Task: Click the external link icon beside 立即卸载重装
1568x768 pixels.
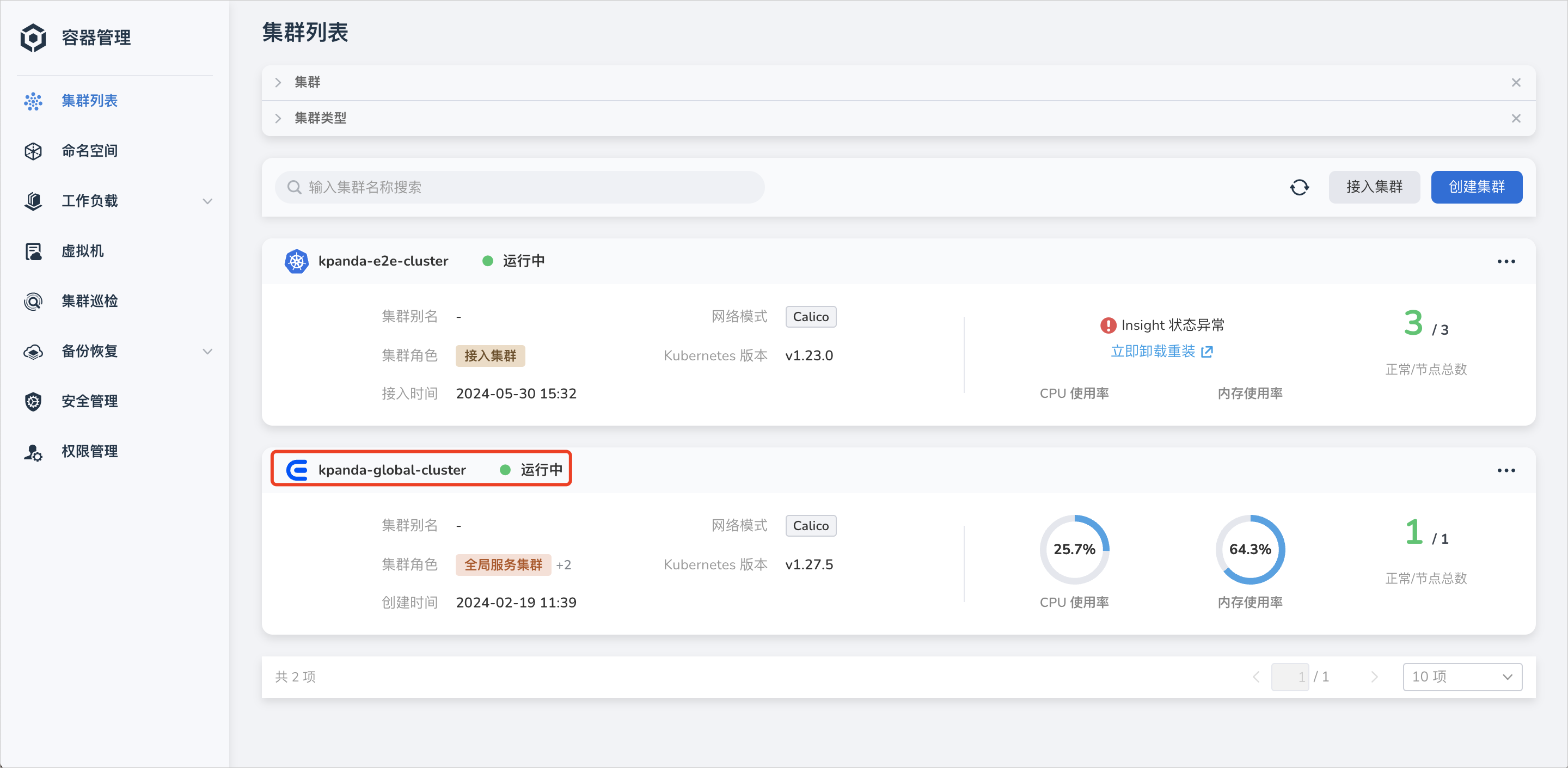Action: pyautogui.click(x=1206, y=352)
